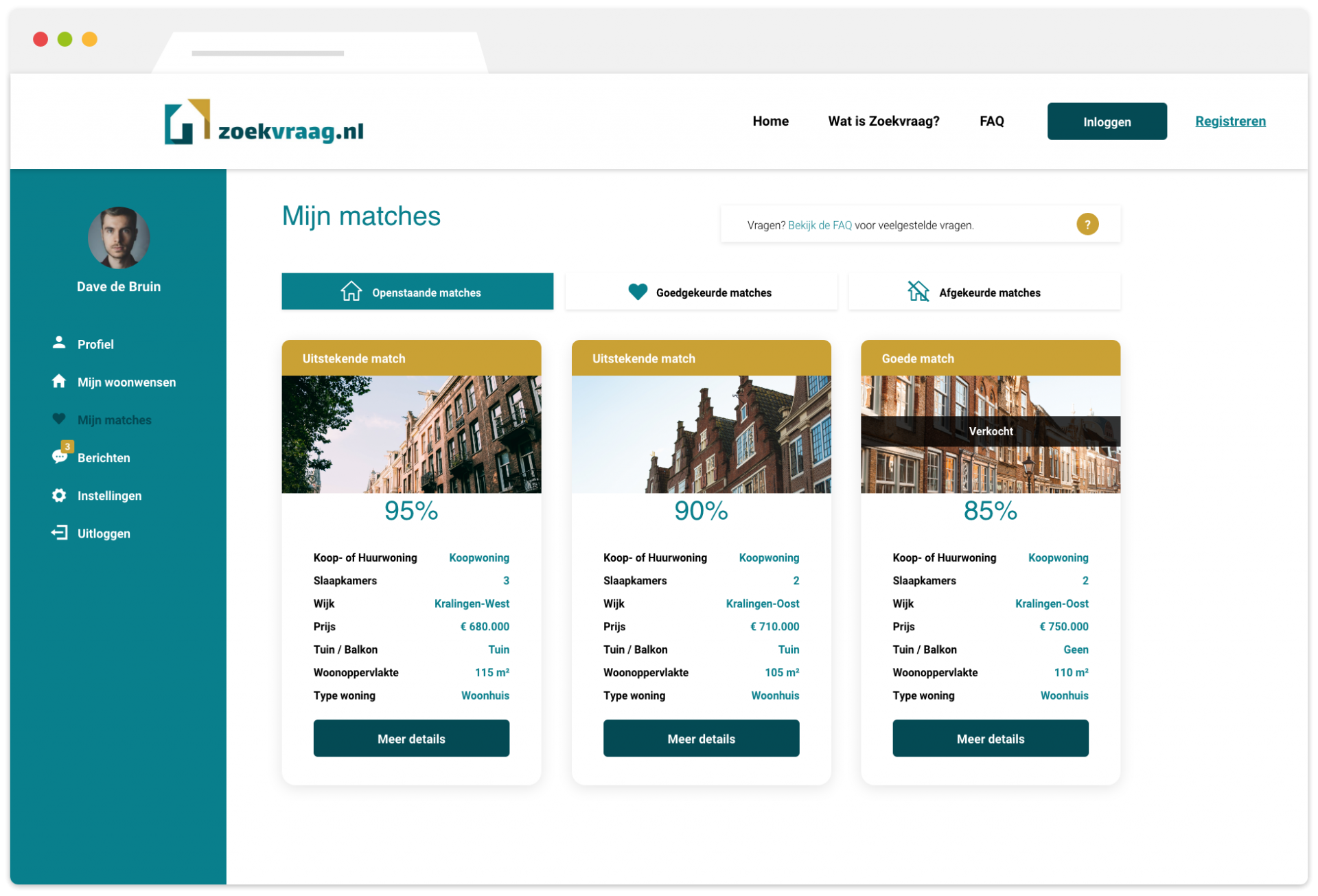
Task: Click the Geen tuin/balkon value
Action: coord(1076,650)
